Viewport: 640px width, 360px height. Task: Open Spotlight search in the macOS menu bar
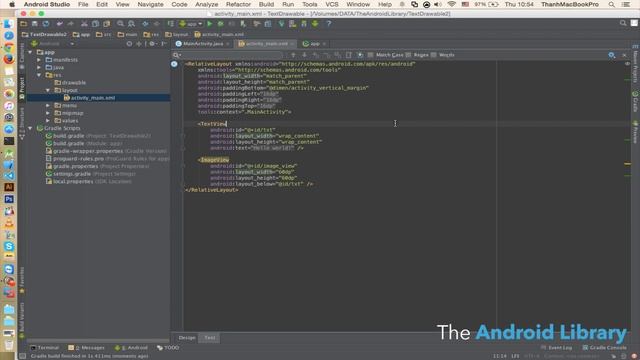[x=611, y=4]
